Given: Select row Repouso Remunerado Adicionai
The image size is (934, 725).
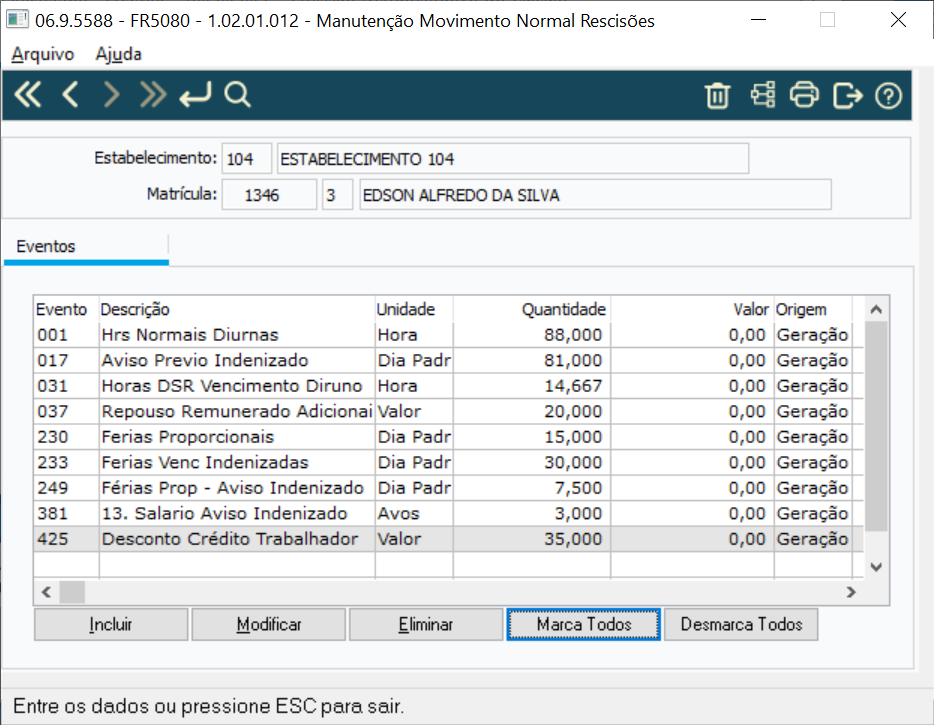Looking at the screenshot, I should 449,412.
